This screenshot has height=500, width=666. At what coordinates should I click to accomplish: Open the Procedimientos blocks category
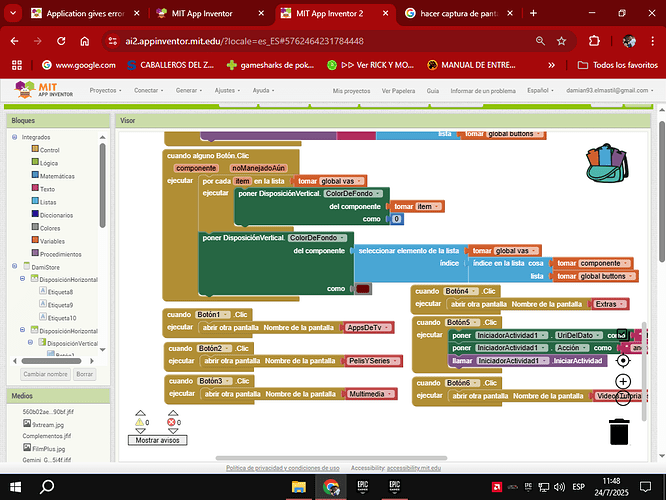61,254
